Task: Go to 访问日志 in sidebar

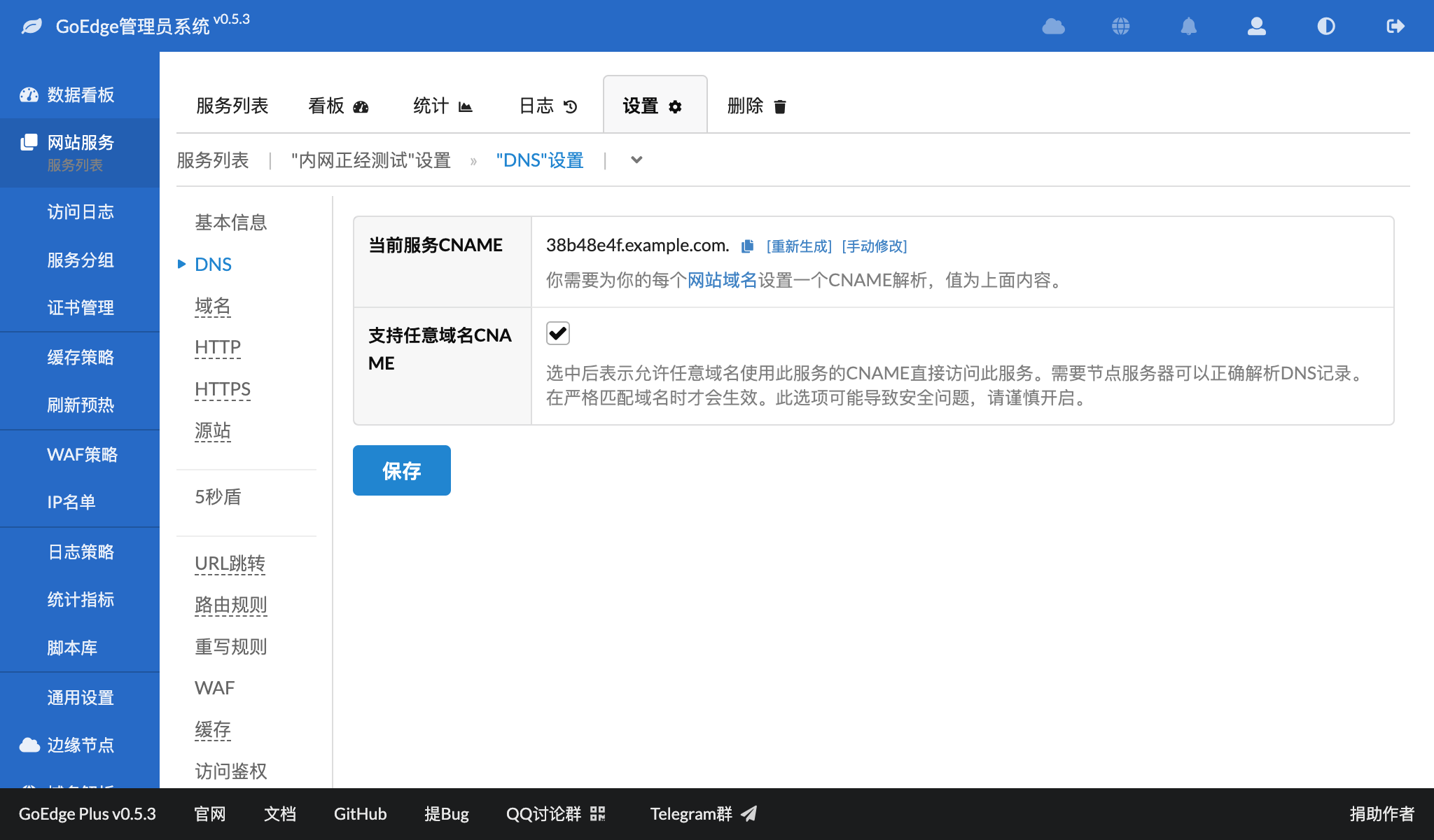Action: (80, 212)
